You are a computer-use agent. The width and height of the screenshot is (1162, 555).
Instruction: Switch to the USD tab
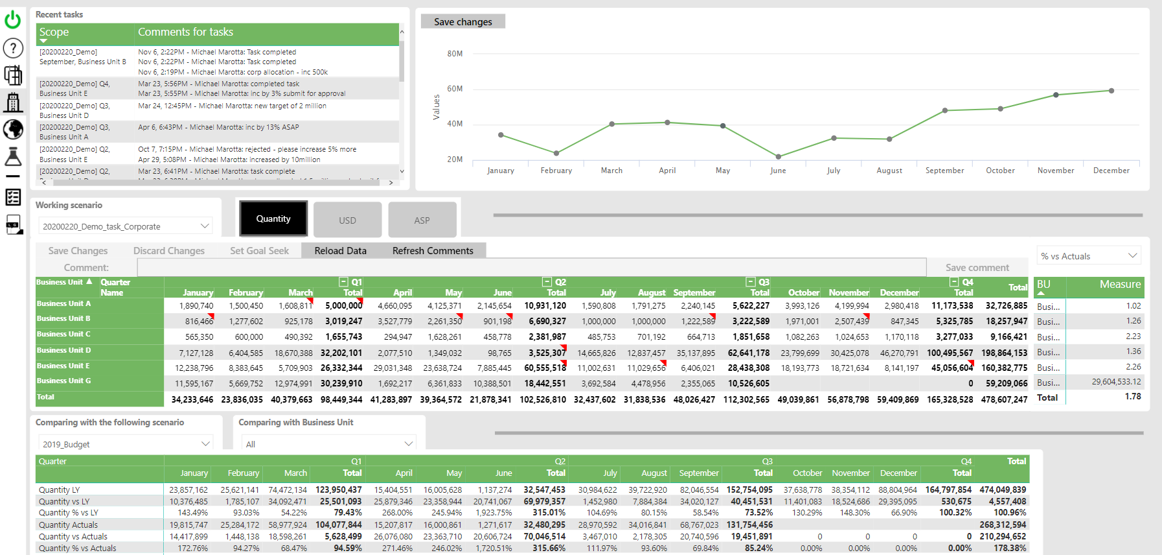[x=348, y=219]
